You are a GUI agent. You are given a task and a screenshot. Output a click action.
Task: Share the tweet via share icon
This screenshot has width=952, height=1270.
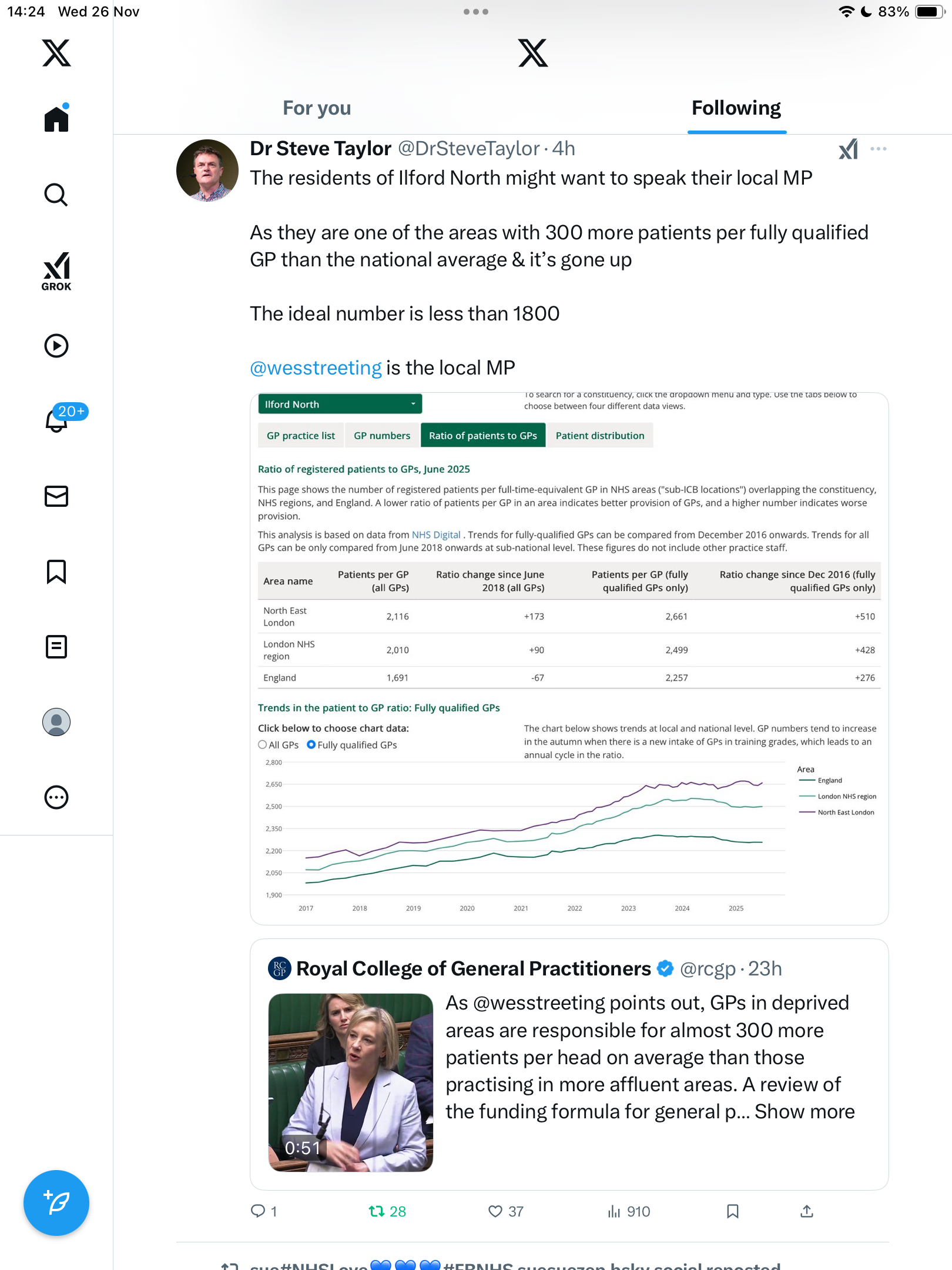tap(807, 1211)
